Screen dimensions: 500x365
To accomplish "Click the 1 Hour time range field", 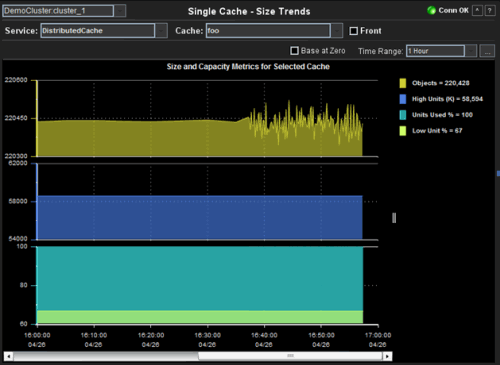I will point(435,51).
